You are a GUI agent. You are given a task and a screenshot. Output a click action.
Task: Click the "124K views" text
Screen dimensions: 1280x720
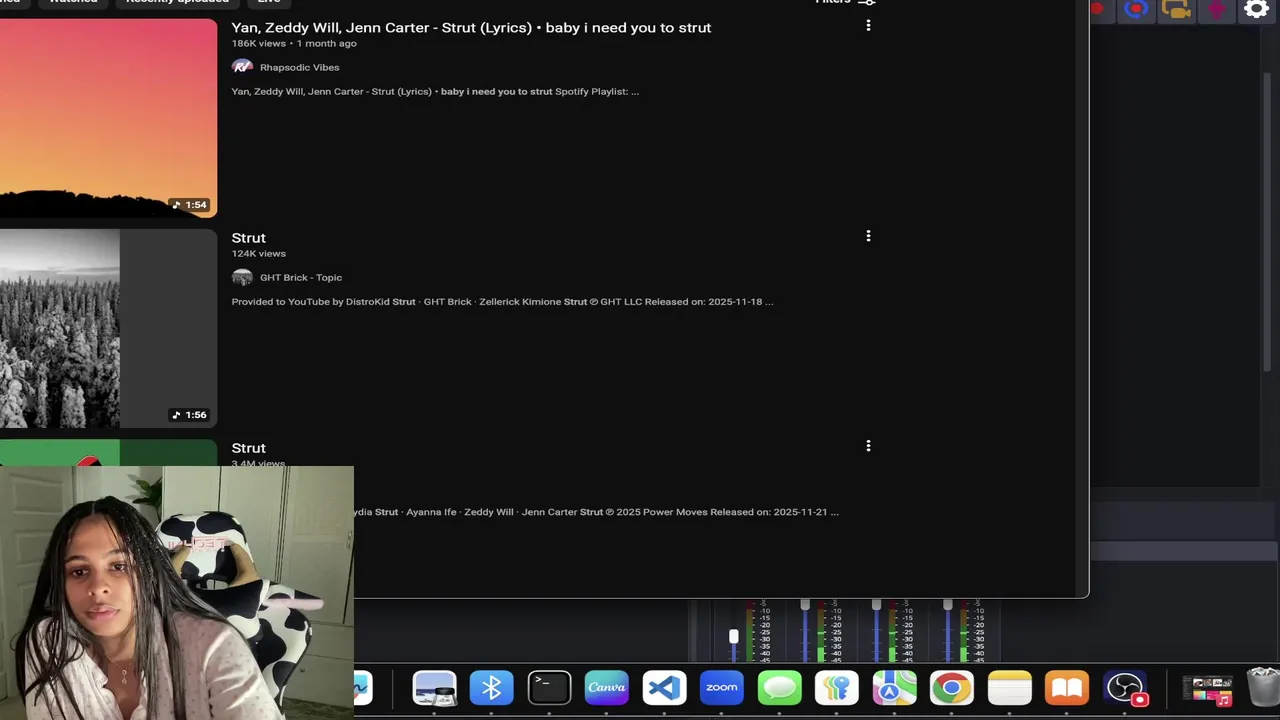(x=258, y=253)
